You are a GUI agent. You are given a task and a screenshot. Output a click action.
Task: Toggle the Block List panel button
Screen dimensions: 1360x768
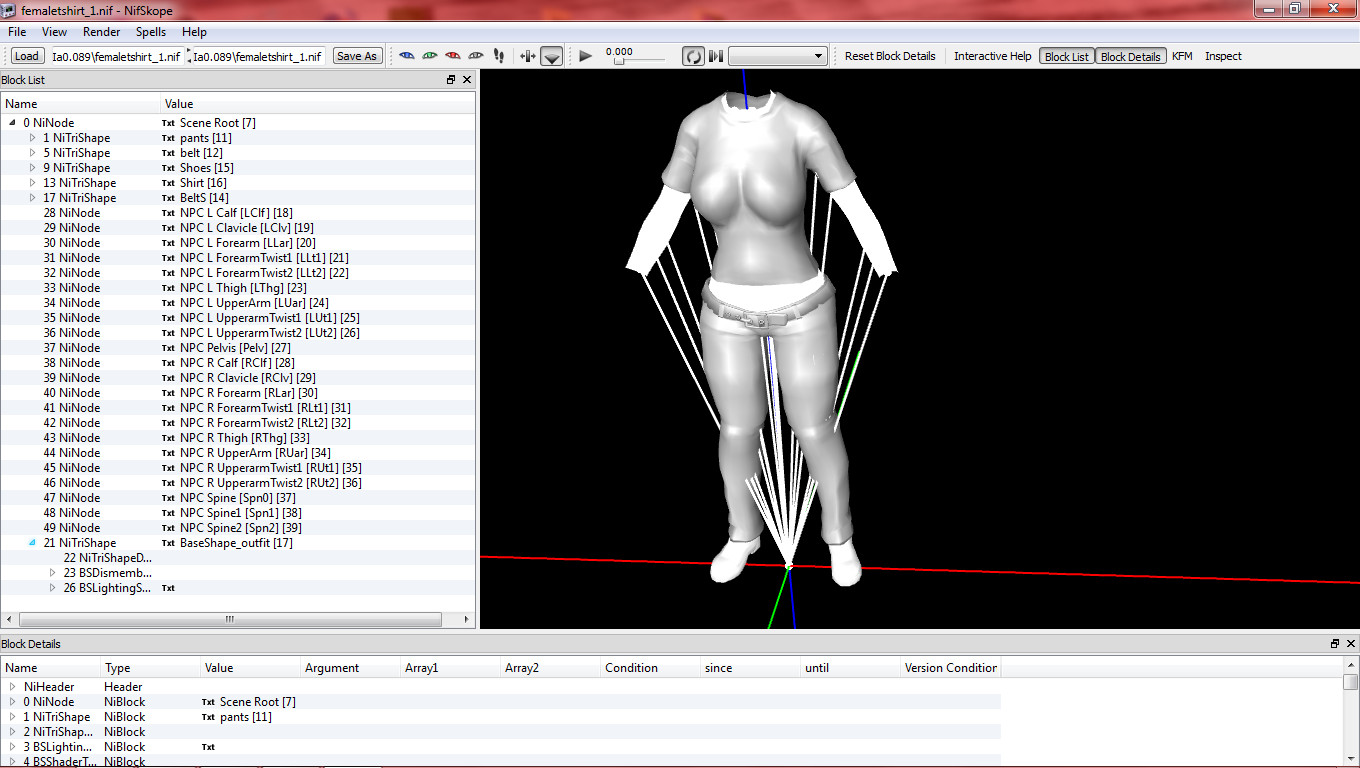[1066, 56]
